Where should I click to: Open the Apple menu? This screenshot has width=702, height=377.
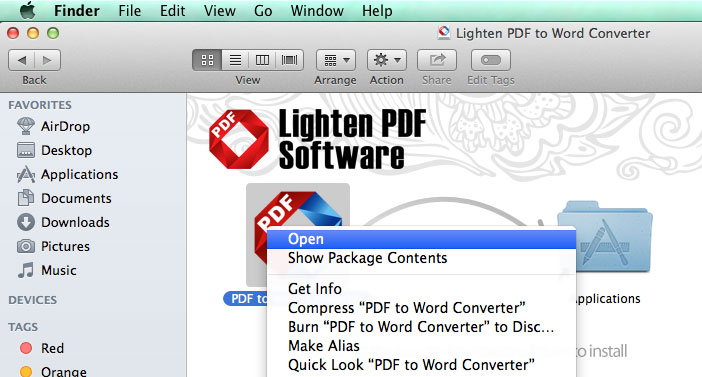[28, 10]
